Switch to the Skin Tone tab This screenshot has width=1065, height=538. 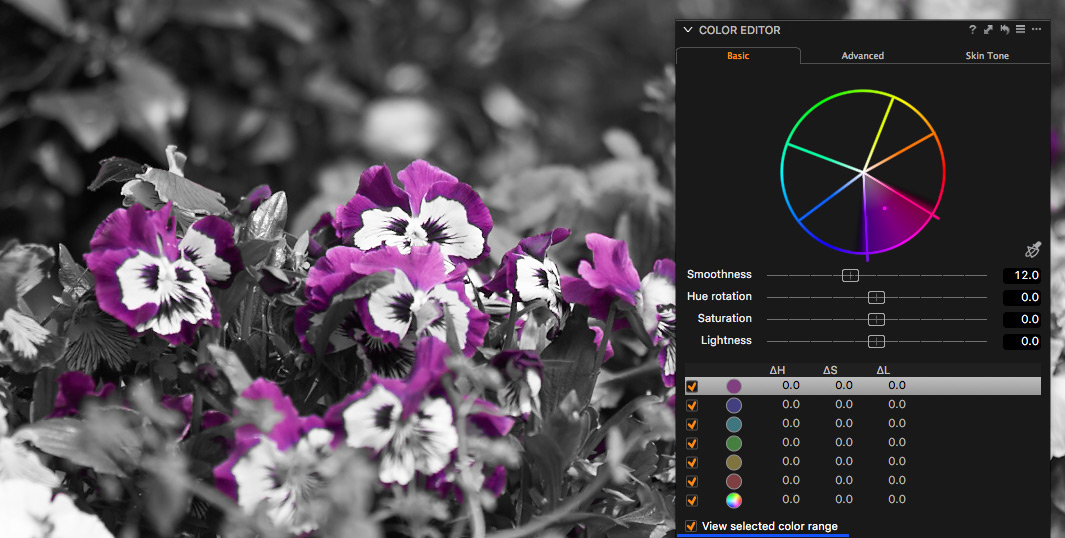(987, 56)
